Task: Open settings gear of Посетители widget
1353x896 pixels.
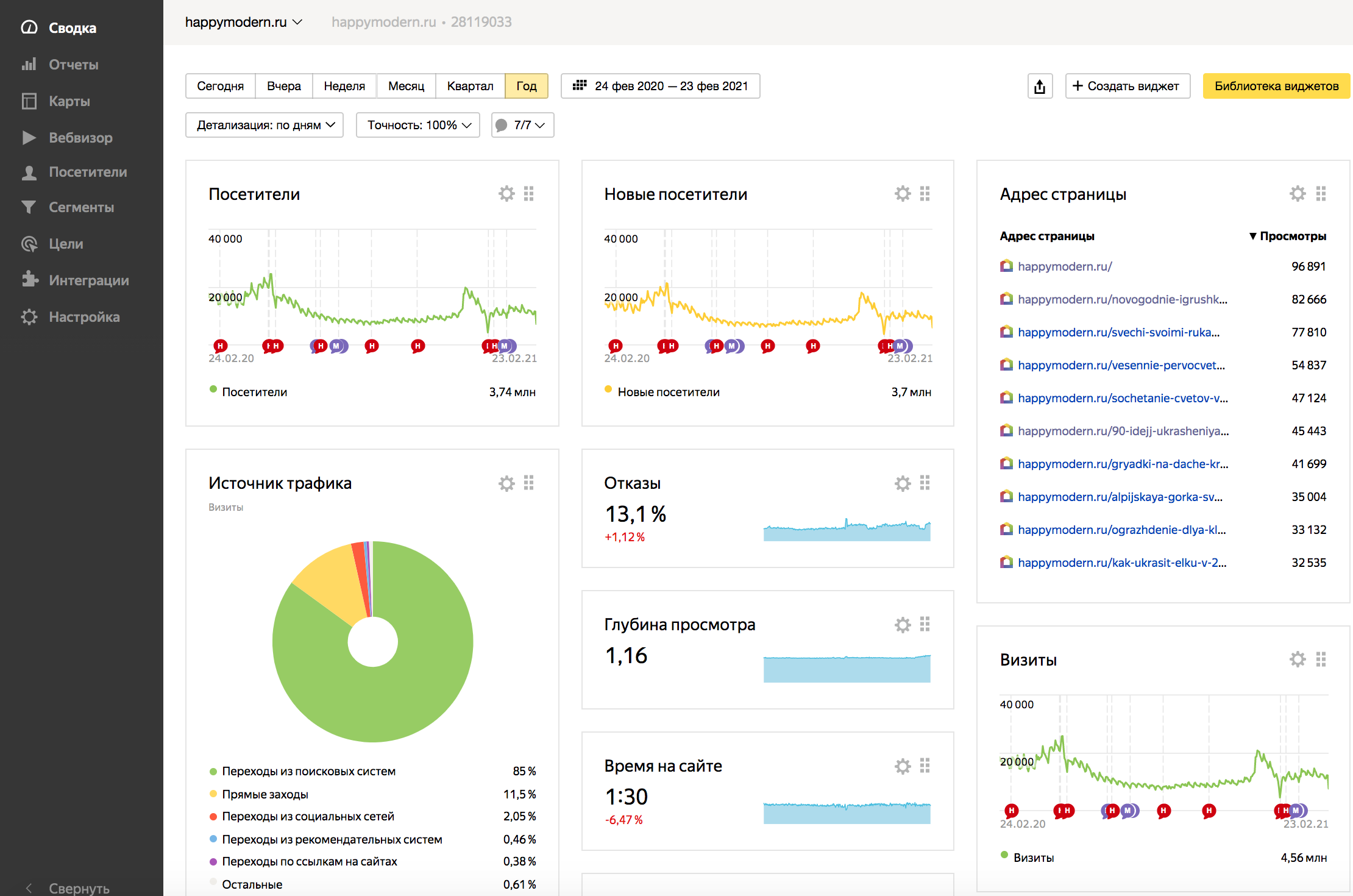Action: tap(506, 194)
